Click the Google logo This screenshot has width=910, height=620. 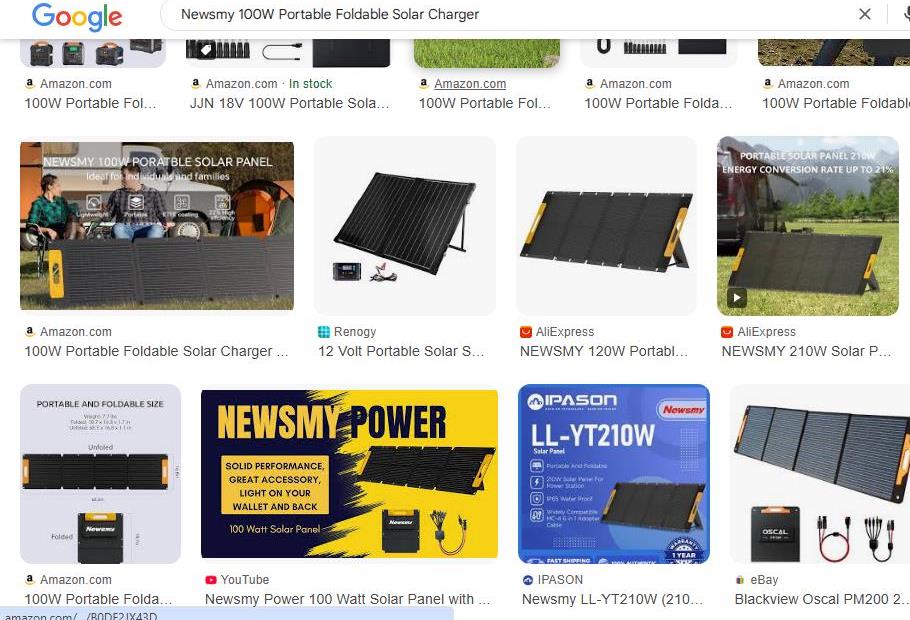(77, 16)
